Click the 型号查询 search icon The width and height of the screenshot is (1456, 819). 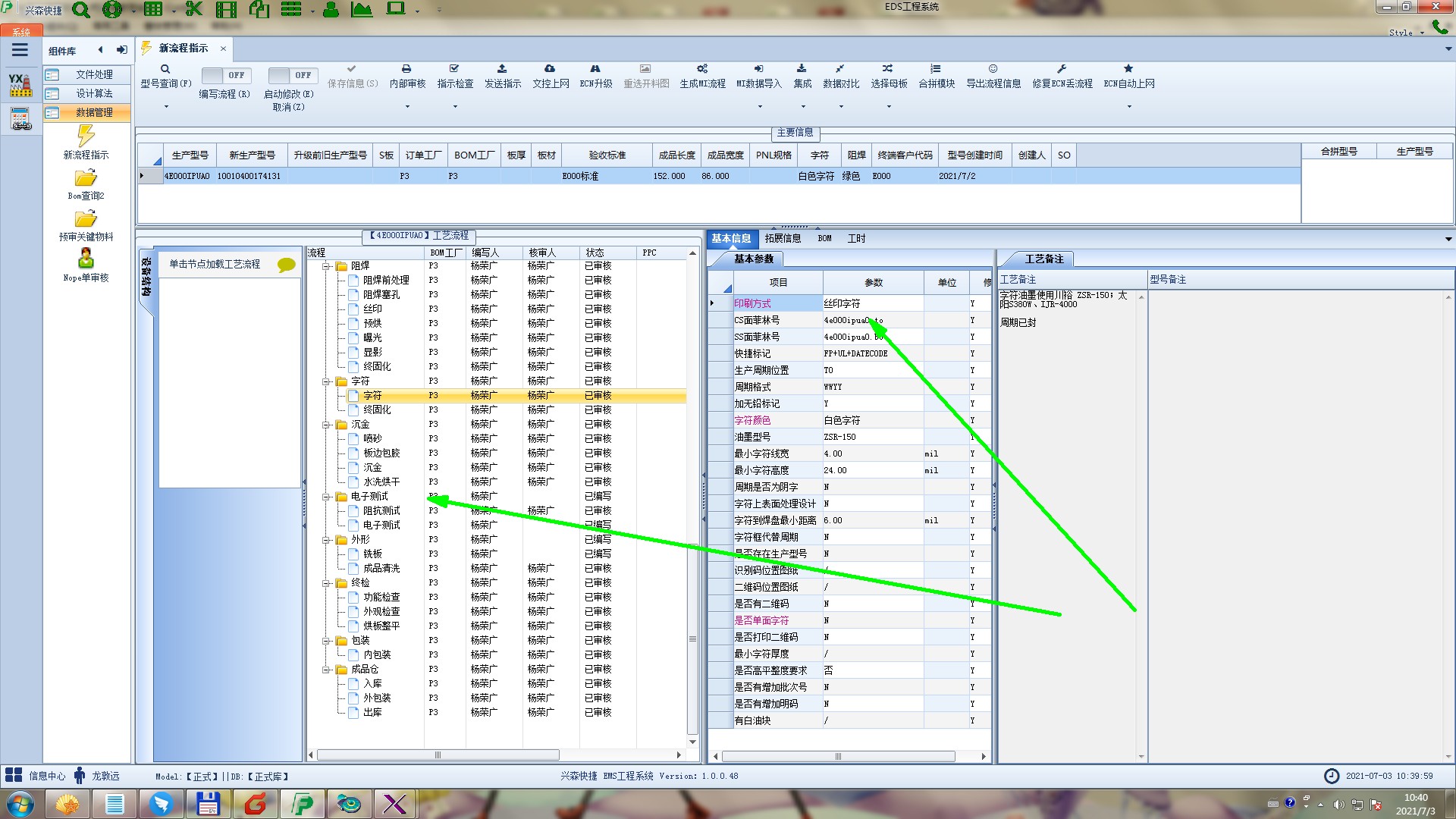click(x=165, y=69)
